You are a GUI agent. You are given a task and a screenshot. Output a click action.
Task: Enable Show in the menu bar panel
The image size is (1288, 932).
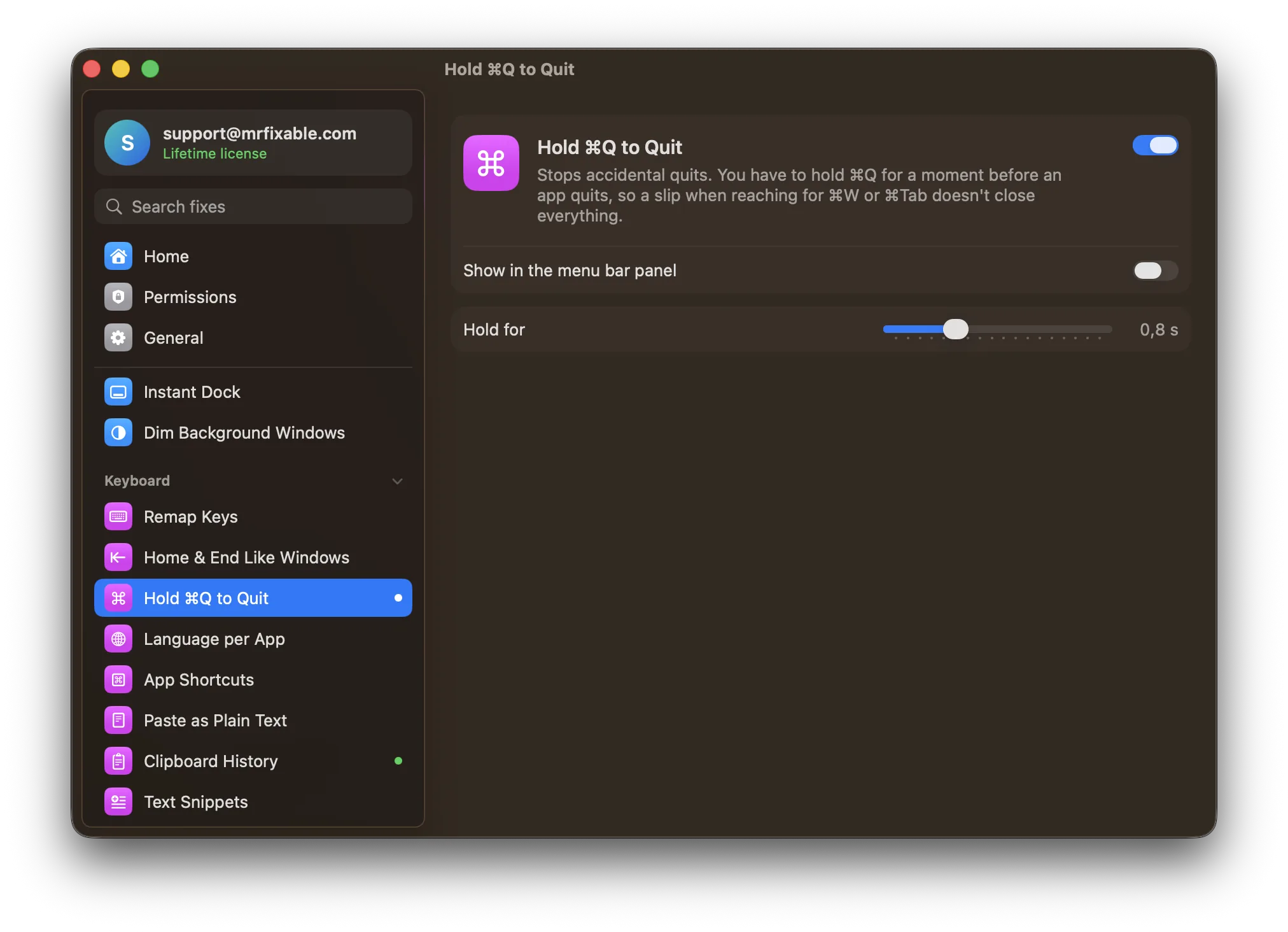click(1155, 271)
